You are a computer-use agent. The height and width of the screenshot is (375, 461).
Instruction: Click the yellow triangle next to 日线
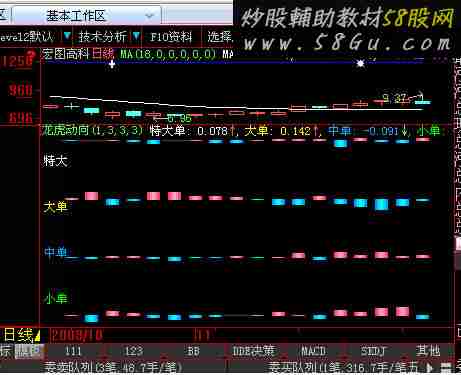pos(37,336)
